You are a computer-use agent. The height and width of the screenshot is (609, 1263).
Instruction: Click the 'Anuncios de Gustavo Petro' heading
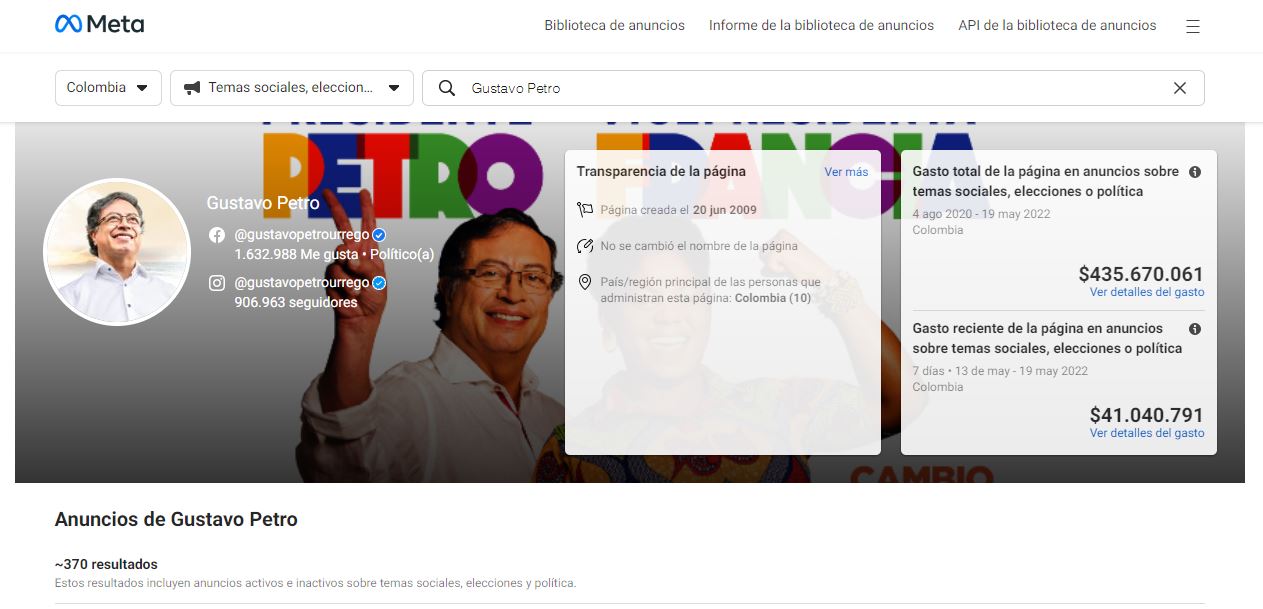coord(176,520)
